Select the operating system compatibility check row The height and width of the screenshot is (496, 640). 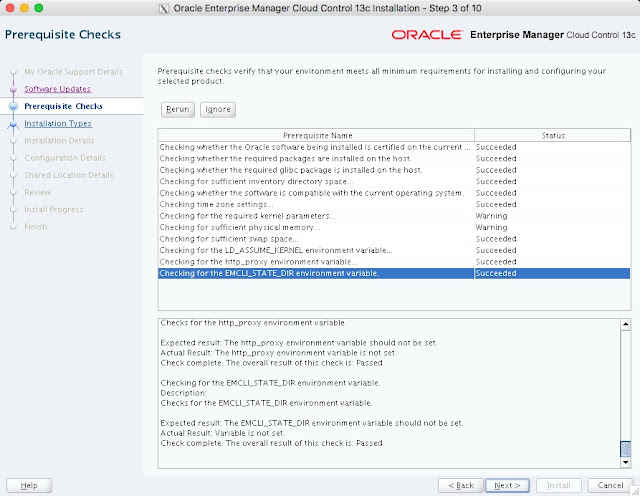point(394,193)
